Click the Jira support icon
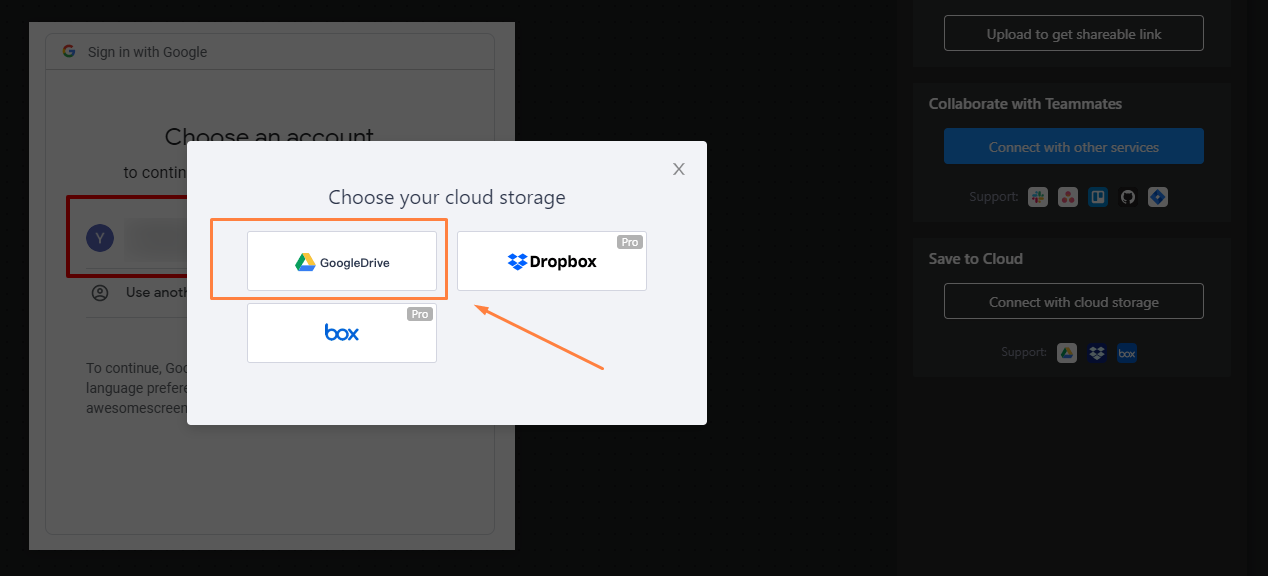This screenshot has width=1268, height=576. (1158, 197)
